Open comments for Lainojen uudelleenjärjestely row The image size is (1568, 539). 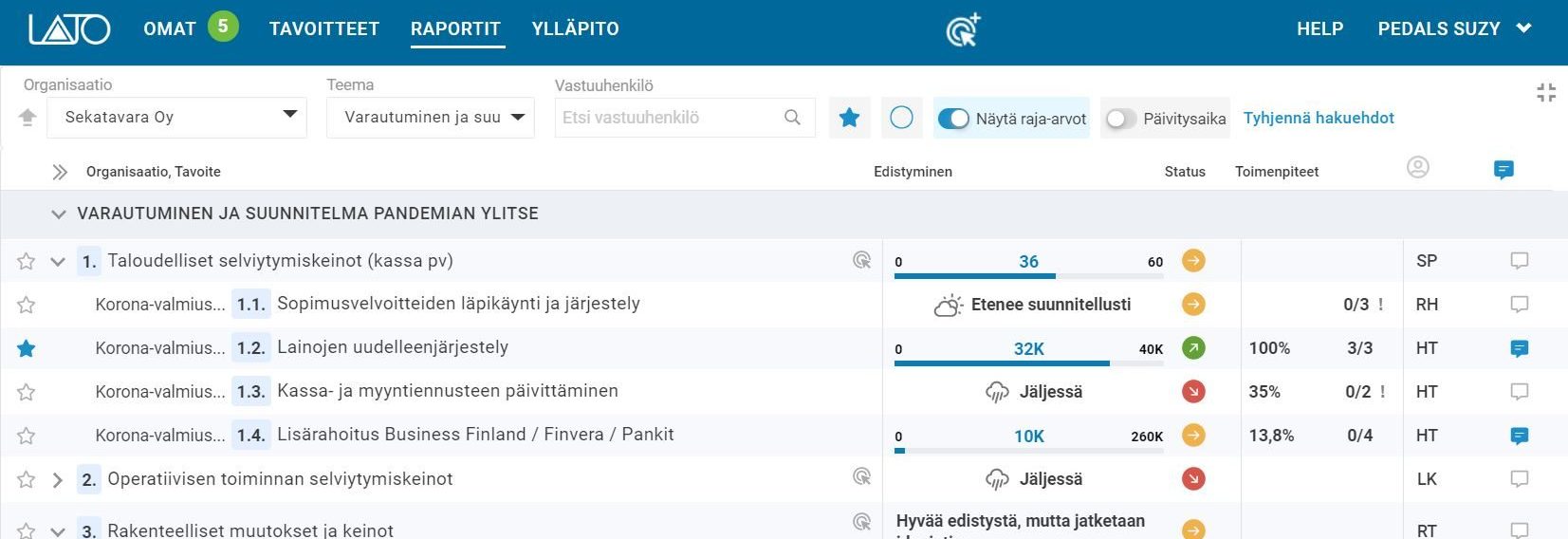[x=1519, y=348]
